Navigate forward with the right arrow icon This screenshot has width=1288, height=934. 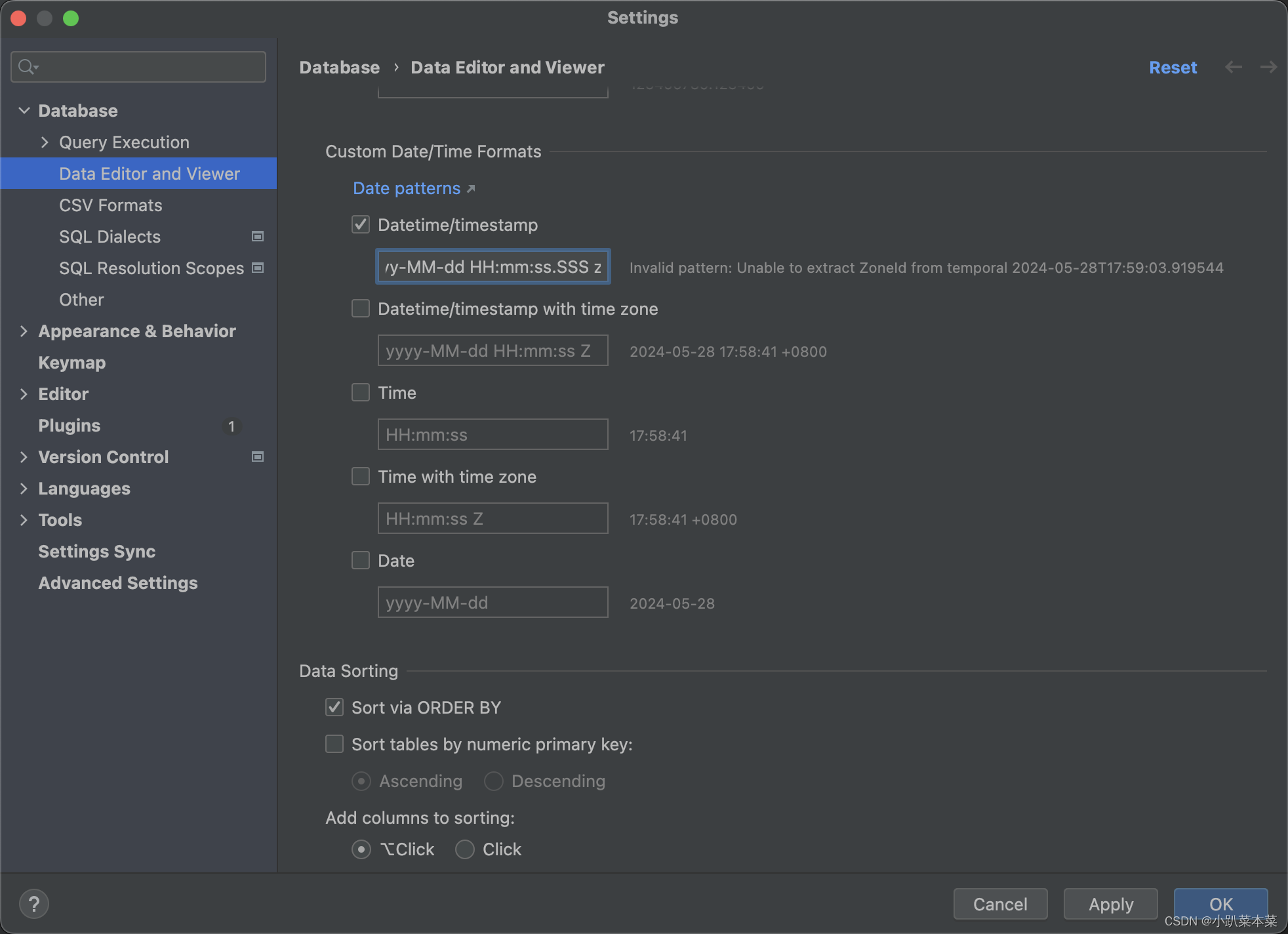(x=1269, y=67)
